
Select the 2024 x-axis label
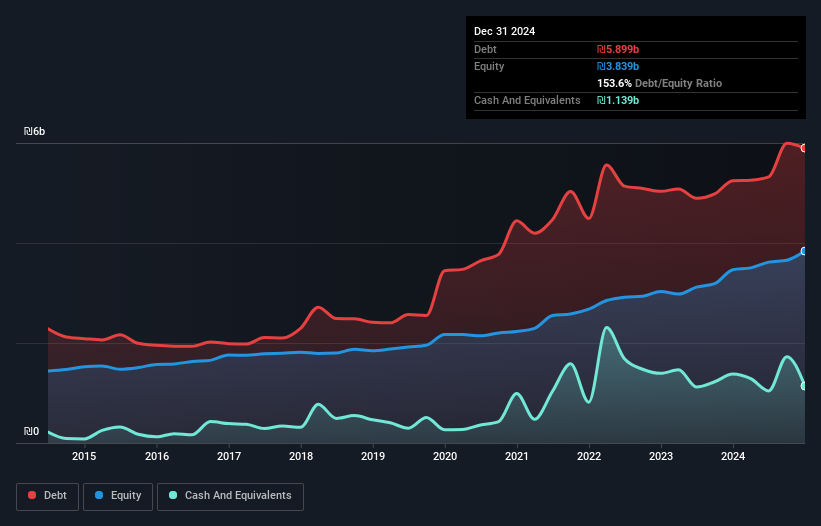click(733, 456)
